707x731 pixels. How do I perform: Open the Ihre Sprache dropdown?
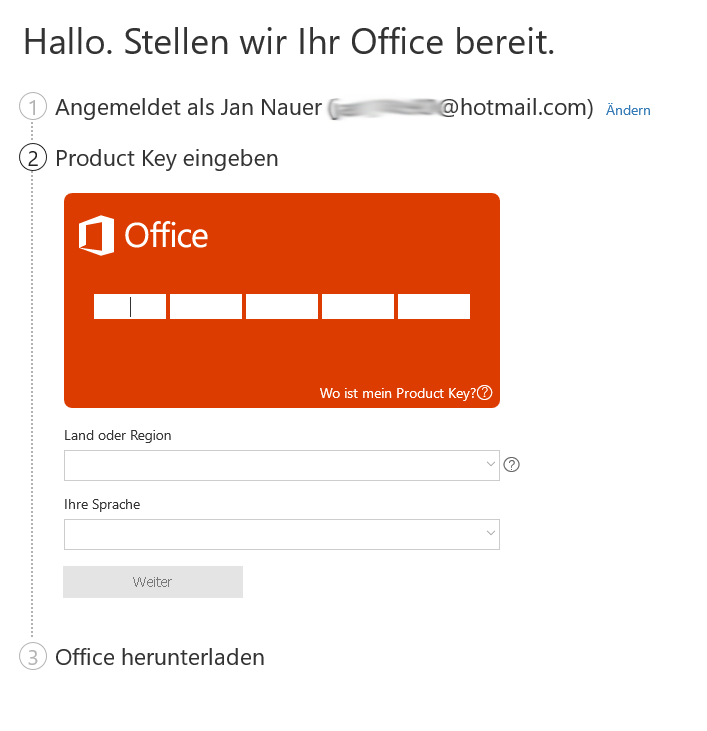(x=281, y=534)
